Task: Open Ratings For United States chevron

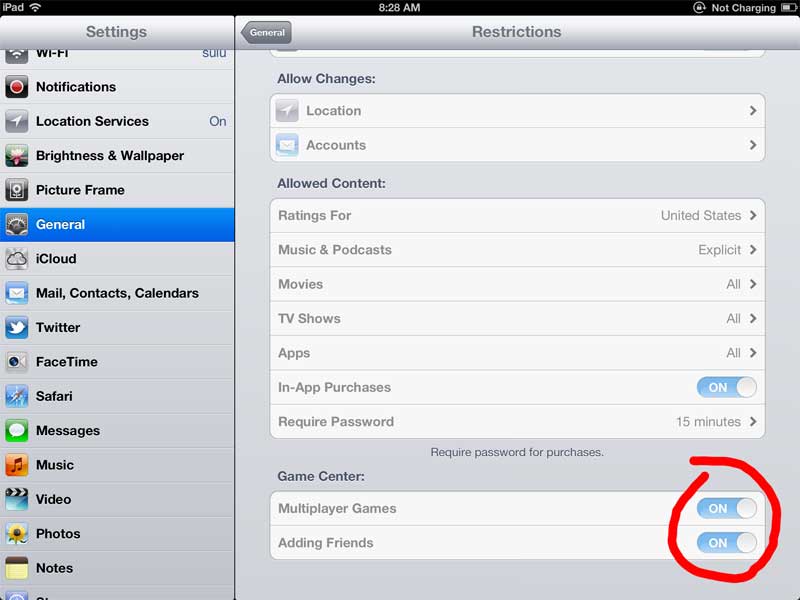Action: tap(753, 215)
